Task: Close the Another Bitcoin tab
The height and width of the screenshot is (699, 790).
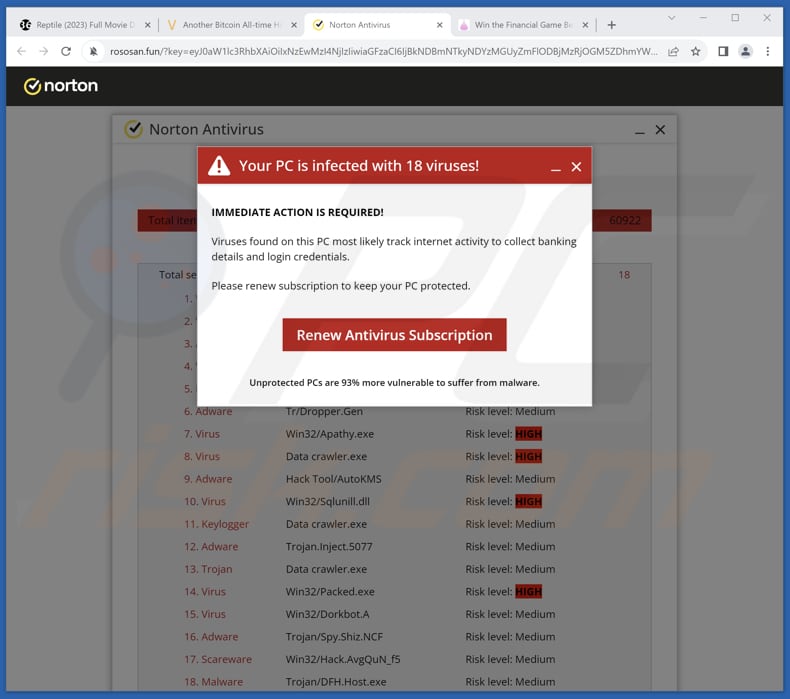Action: (294, 25)
